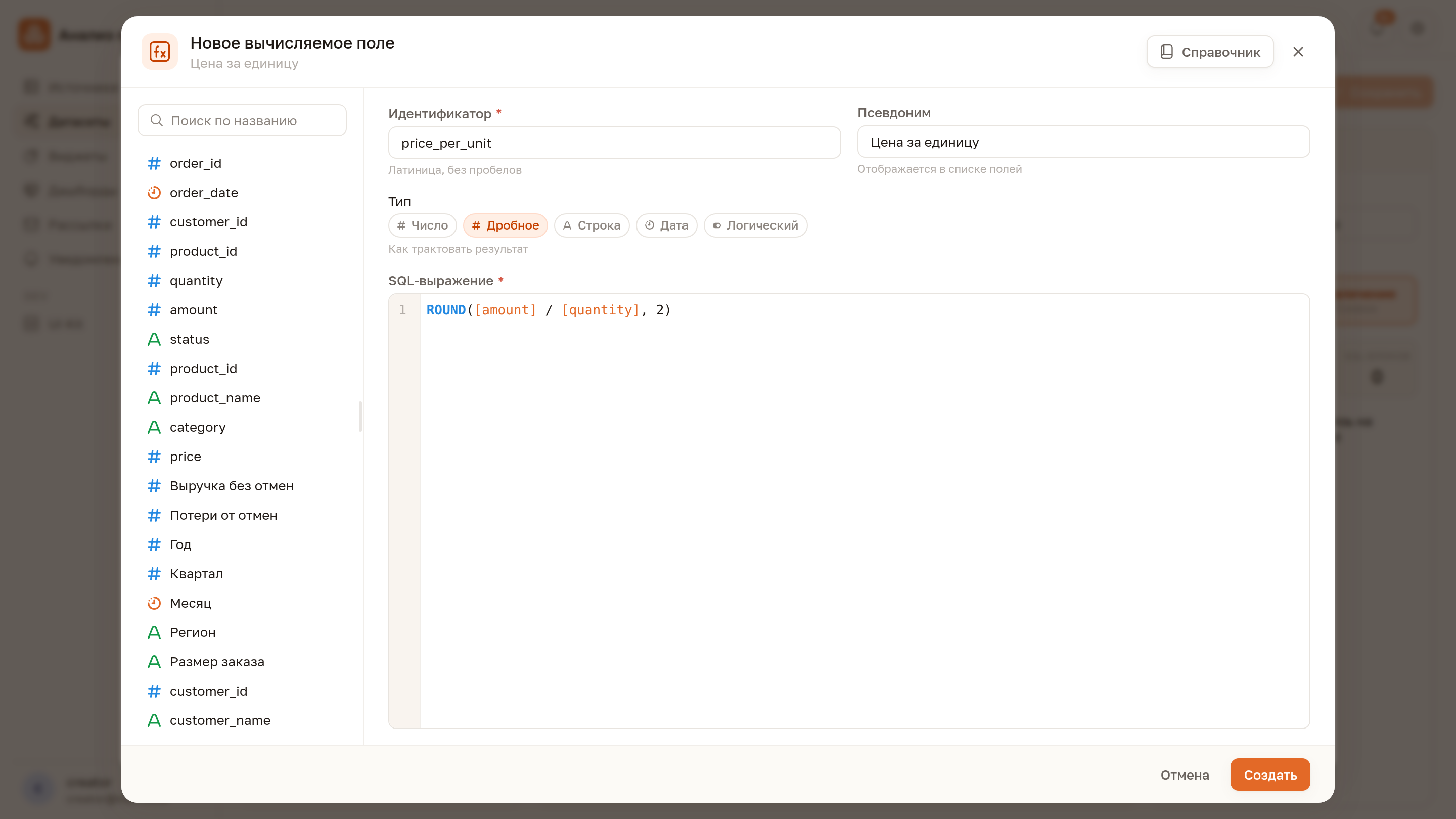Click the hash icon beside price
The image size is (1456, 819).
pos(154,457)
